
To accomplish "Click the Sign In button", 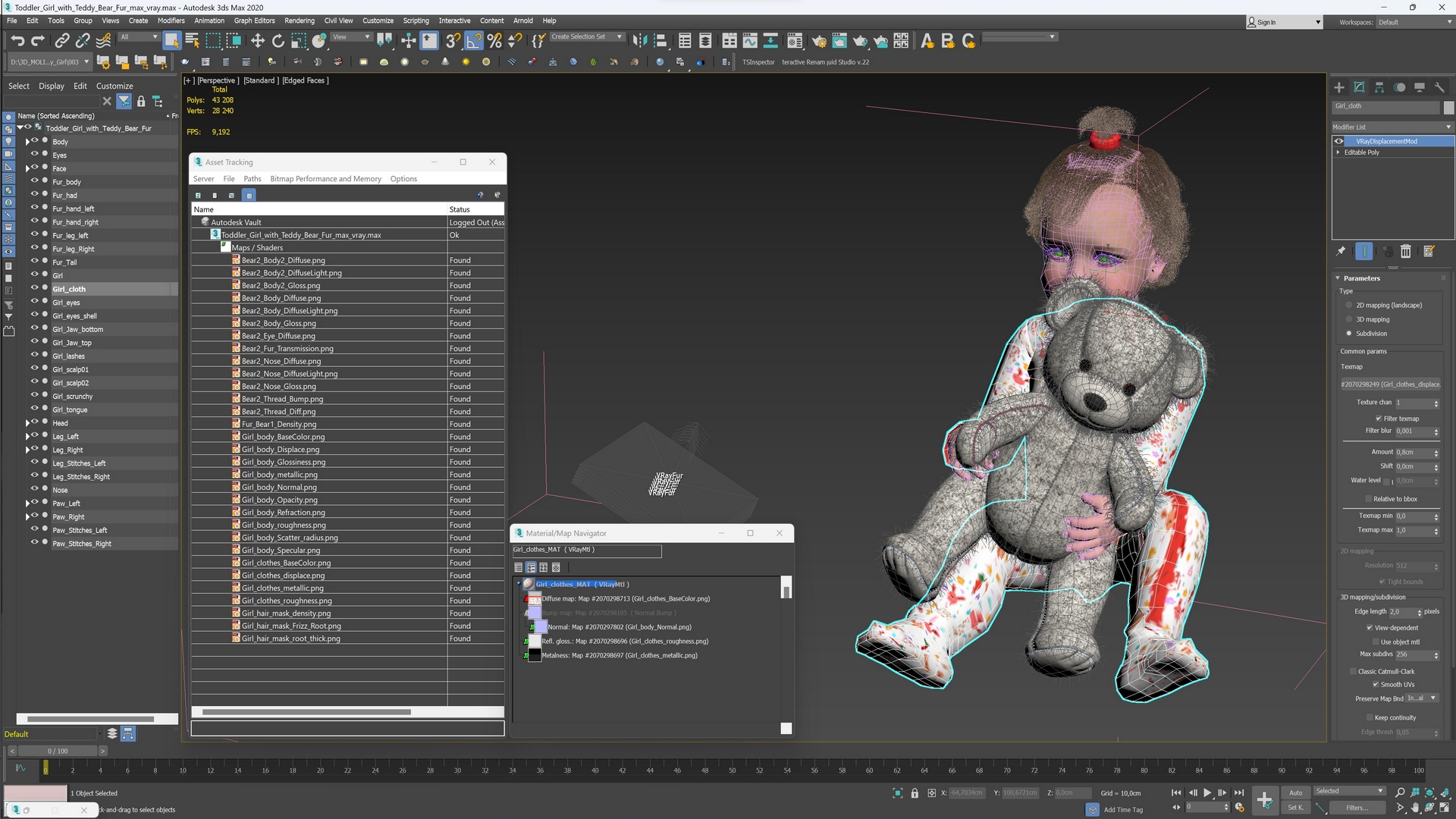I will [x=1266, y=22].
